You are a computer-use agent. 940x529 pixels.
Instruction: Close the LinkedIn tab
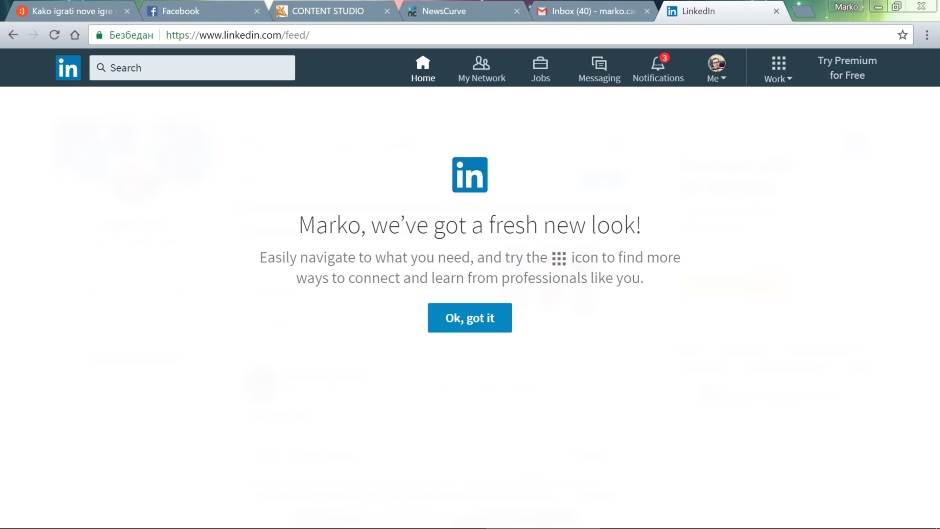point(776,11)
